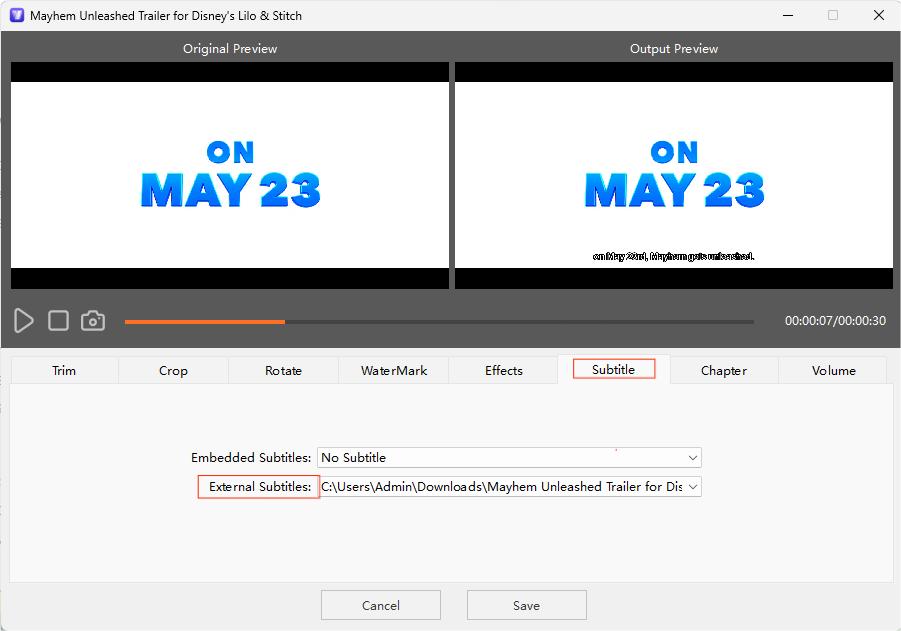Switch to the WaterMark tab

[392, 369]
